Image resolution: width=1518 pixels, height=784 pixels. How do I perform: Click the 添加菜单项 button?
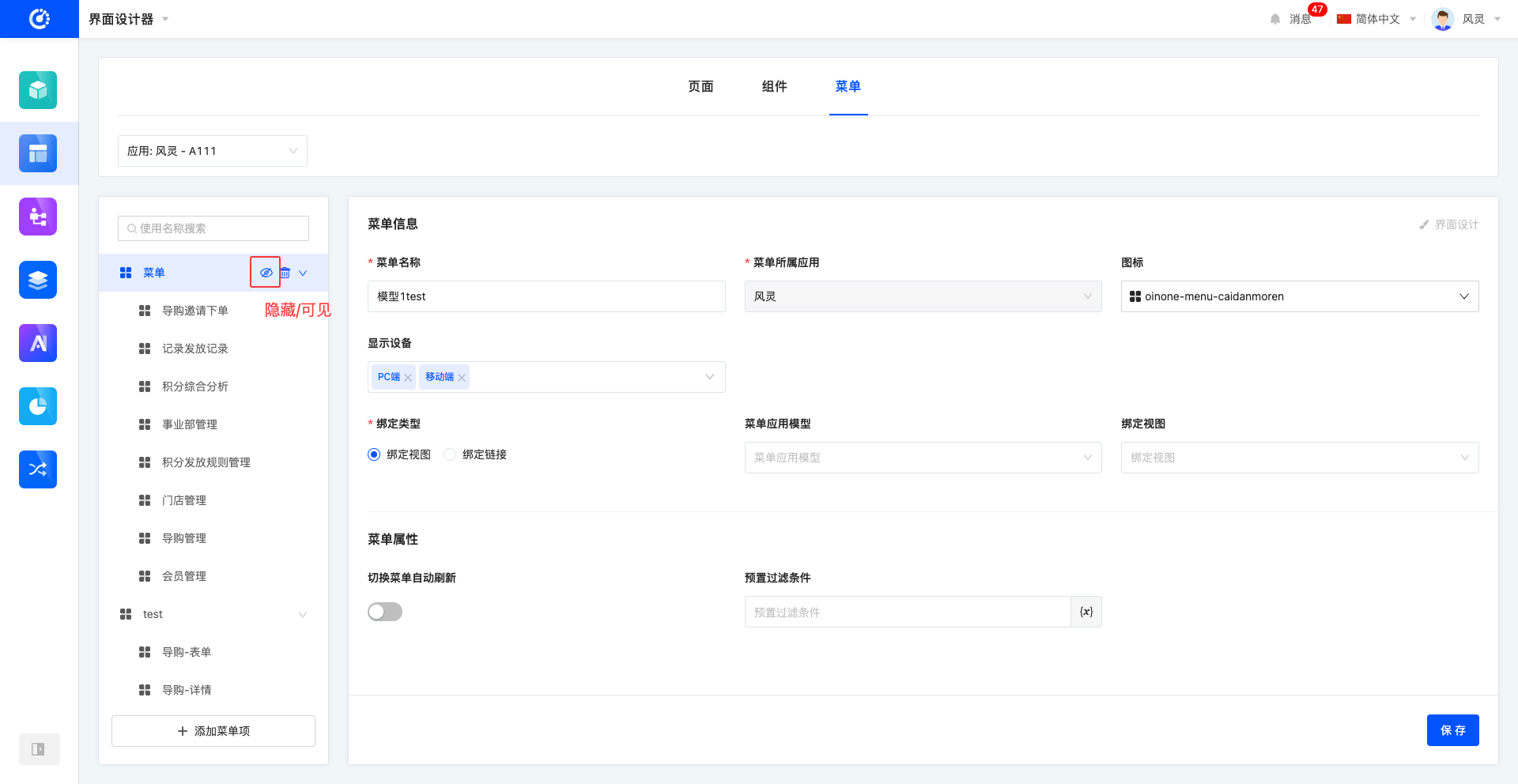point(213,731)
